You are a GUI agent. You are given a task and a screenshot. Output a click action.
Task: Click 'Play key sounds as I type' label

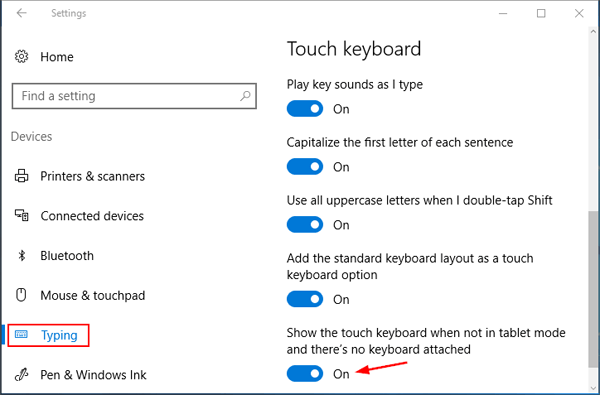[355, 85]
